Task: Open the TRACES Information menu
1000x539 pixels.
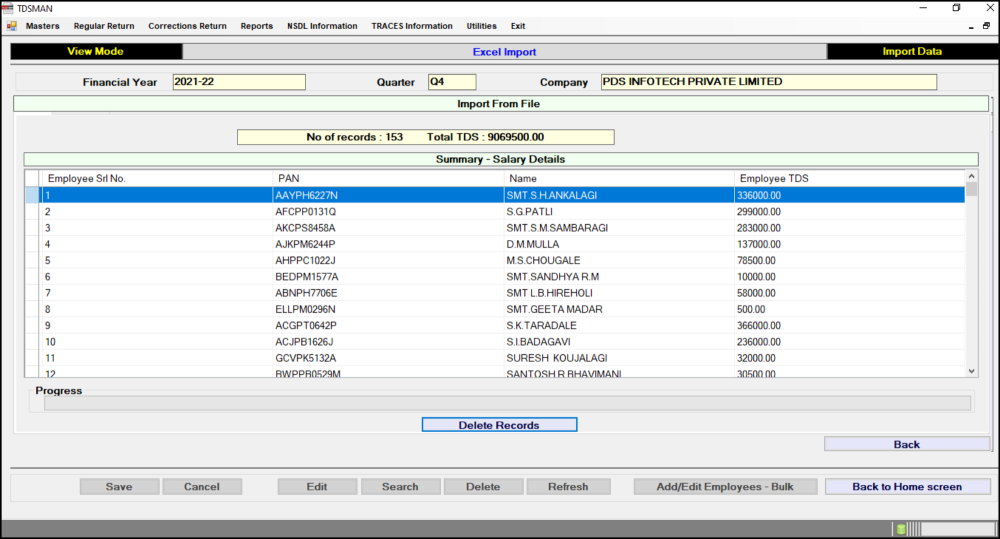Action: tap(412, 26)
